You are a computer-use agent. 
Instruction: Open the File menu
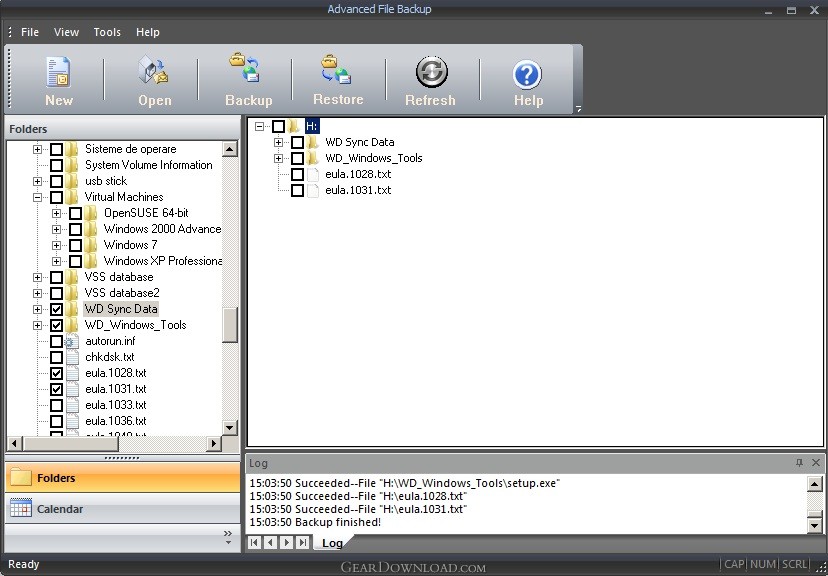point(30,32)
